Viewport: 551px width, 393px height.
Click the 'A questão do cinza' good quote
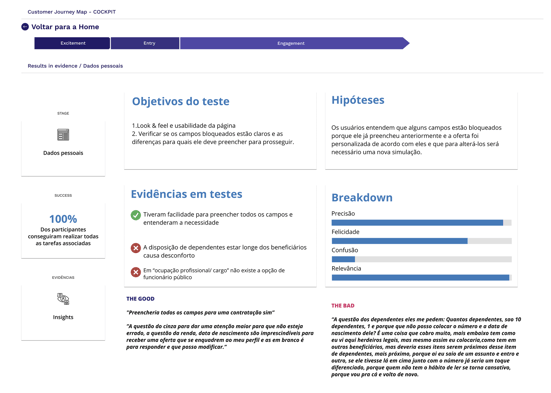pyautogui.click(x=220, y=337)
